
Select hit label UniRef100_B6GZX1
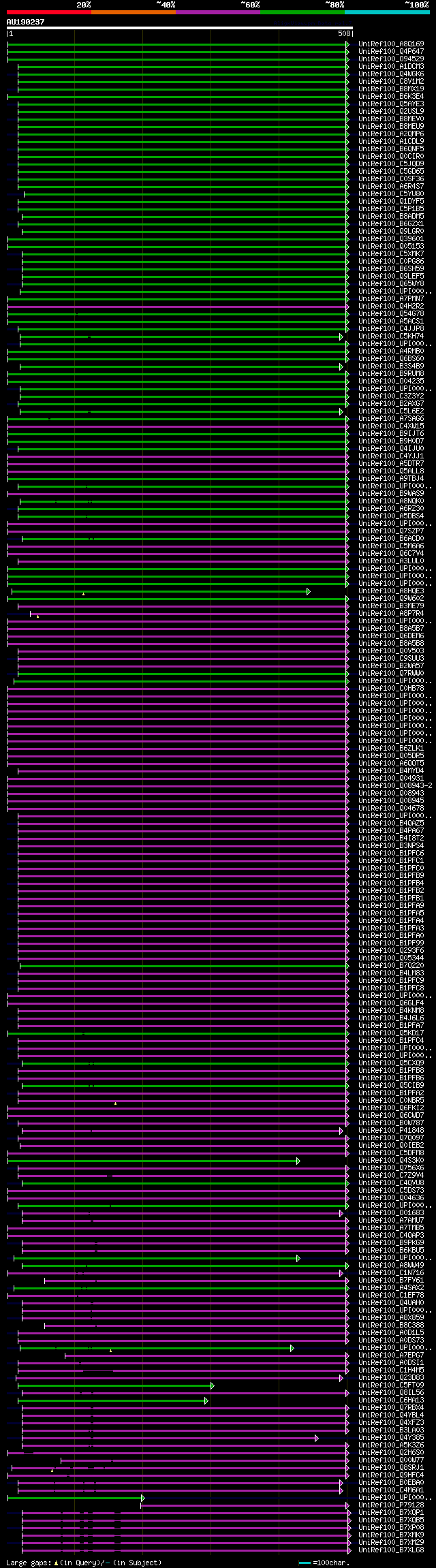[x=391, y=223]
